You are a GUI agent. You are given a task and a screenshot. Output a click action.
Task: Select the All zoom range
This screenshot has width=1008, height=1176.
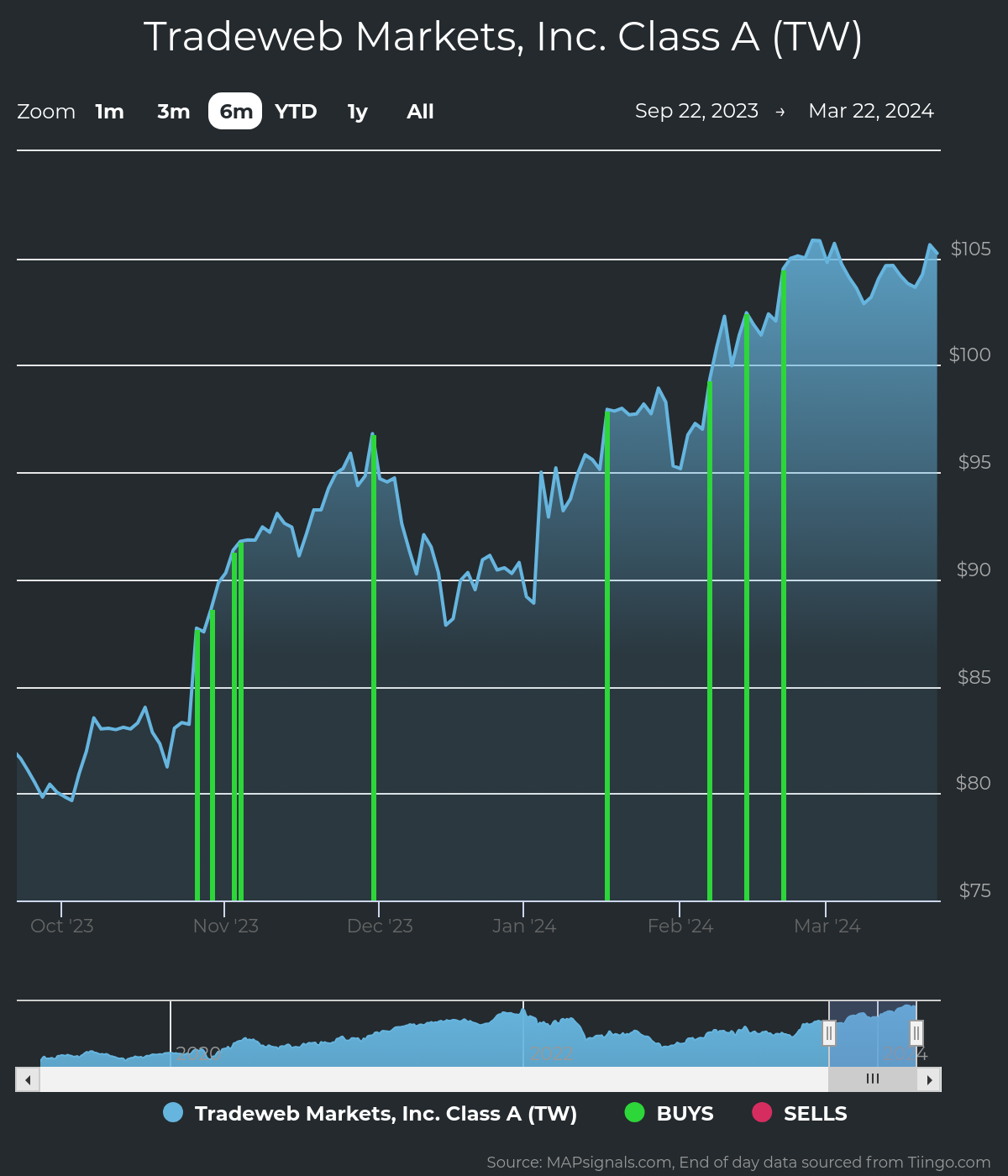[420, 111]
